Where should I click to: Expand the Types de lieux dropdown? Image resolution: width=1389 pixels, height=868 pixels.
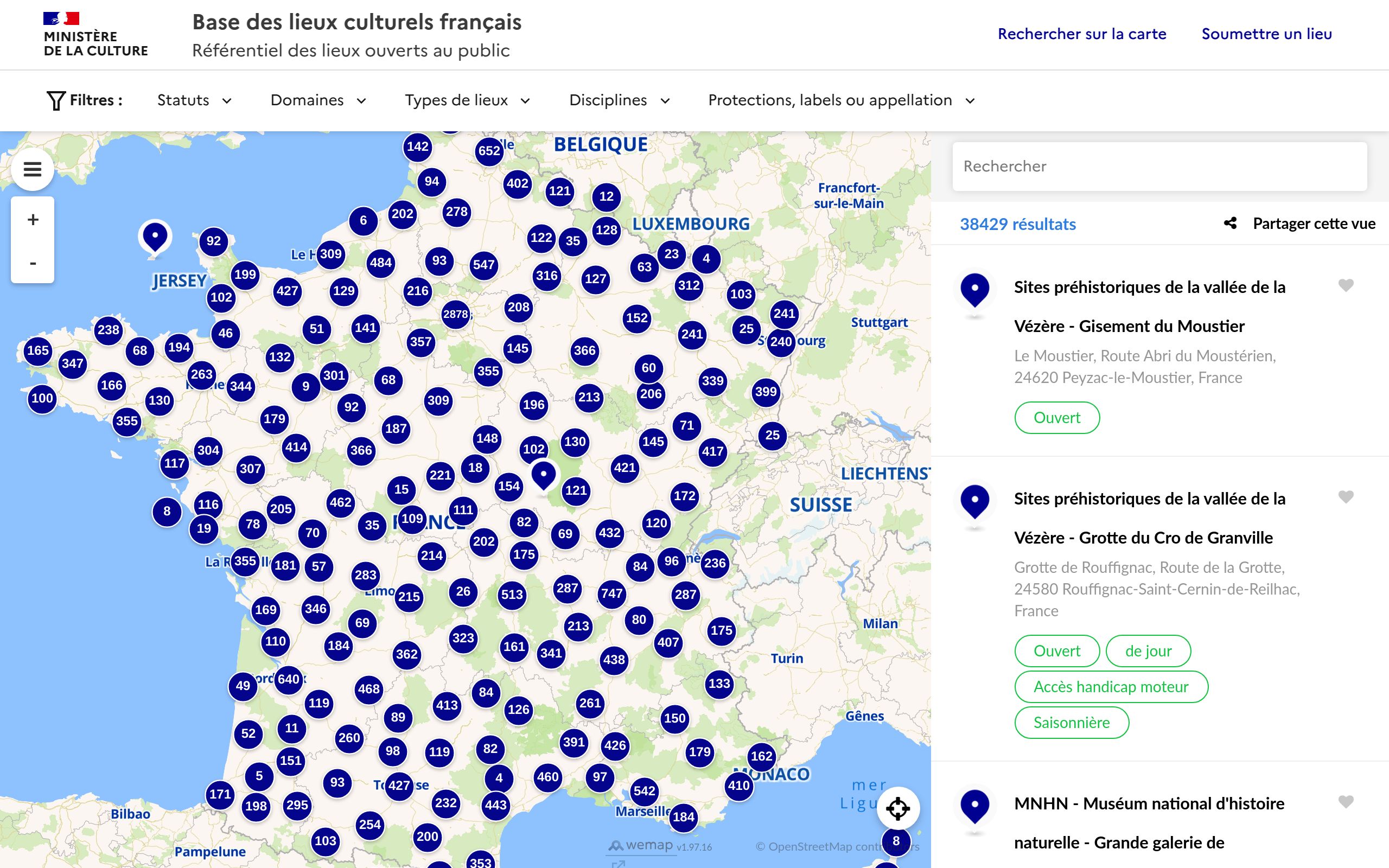click(x=468, y=100)
